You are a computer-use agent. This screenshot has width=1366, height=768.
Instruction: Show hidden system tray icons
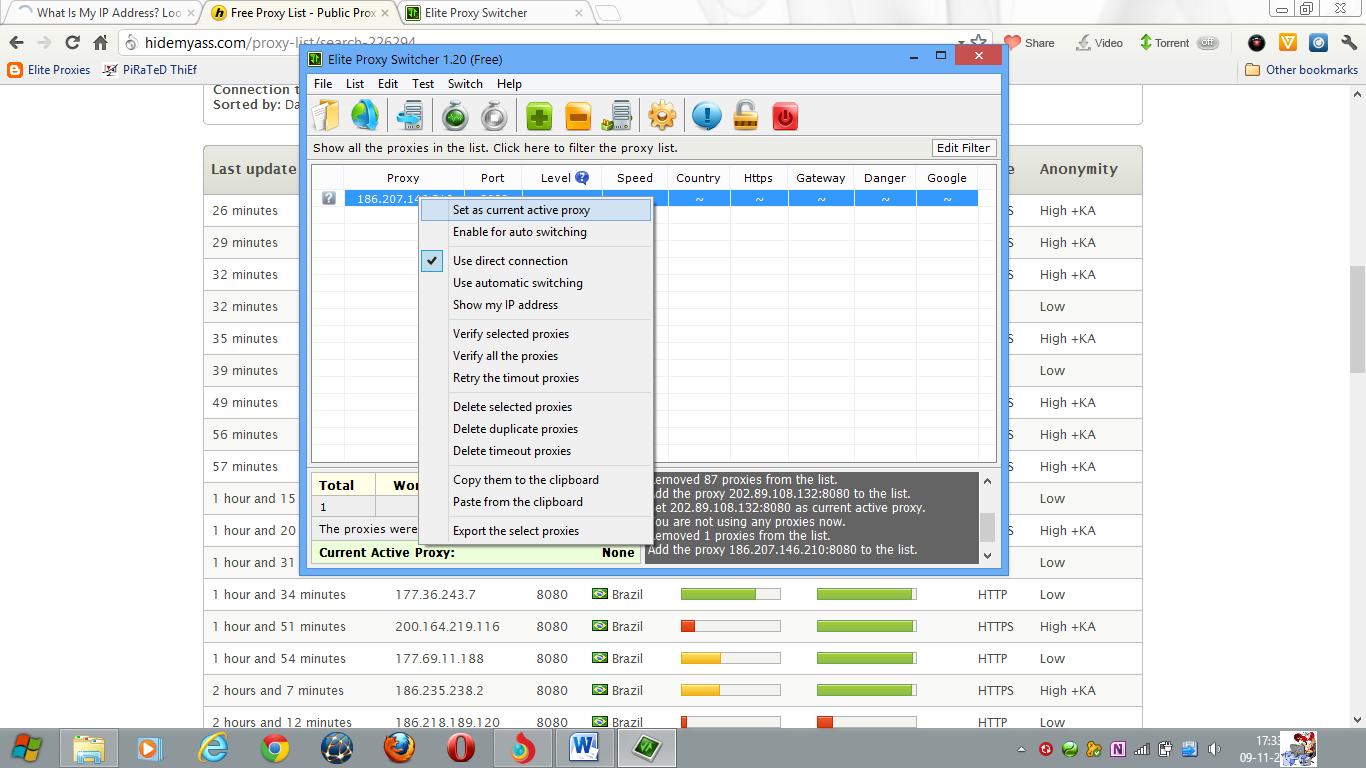[x=1021, y=748]
